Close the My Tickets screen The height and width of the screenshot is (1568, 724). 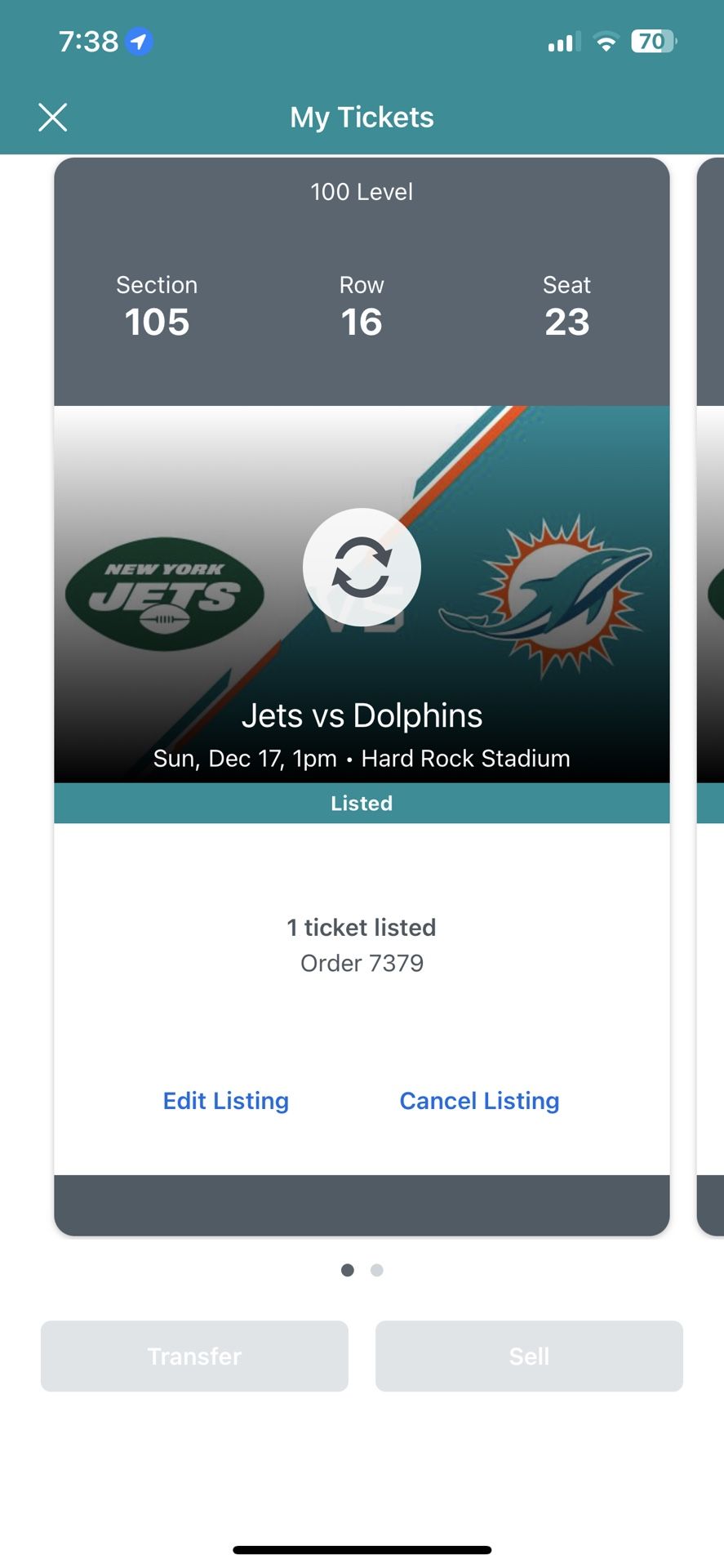(x=53, y=118)
